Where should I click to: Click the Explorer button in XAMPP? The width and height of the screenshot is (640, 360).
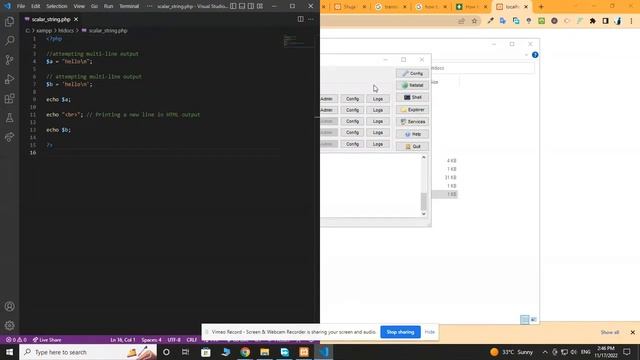click(412, 110)
